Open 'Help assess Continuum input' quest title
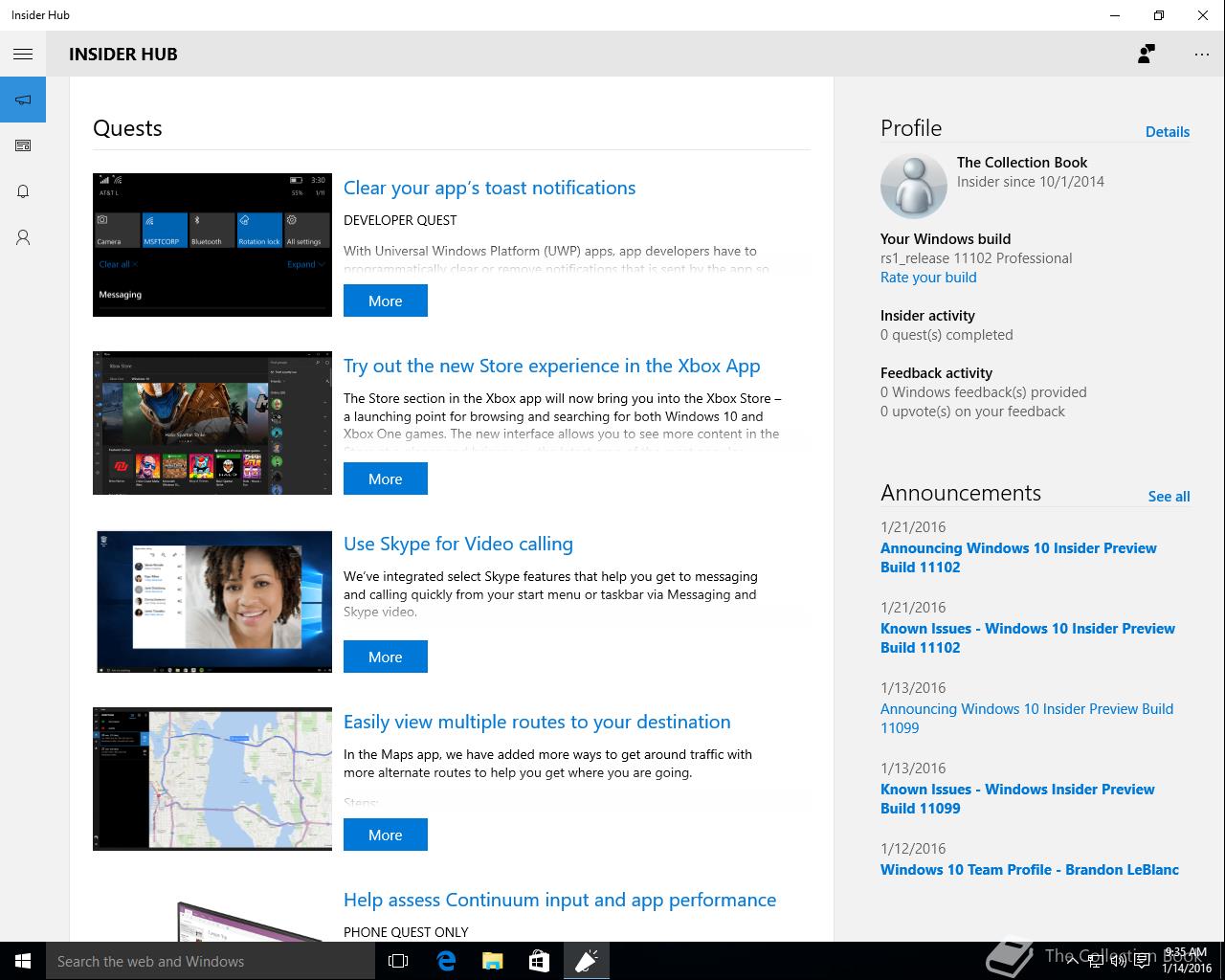1225x980 pixels. point(560,900)
